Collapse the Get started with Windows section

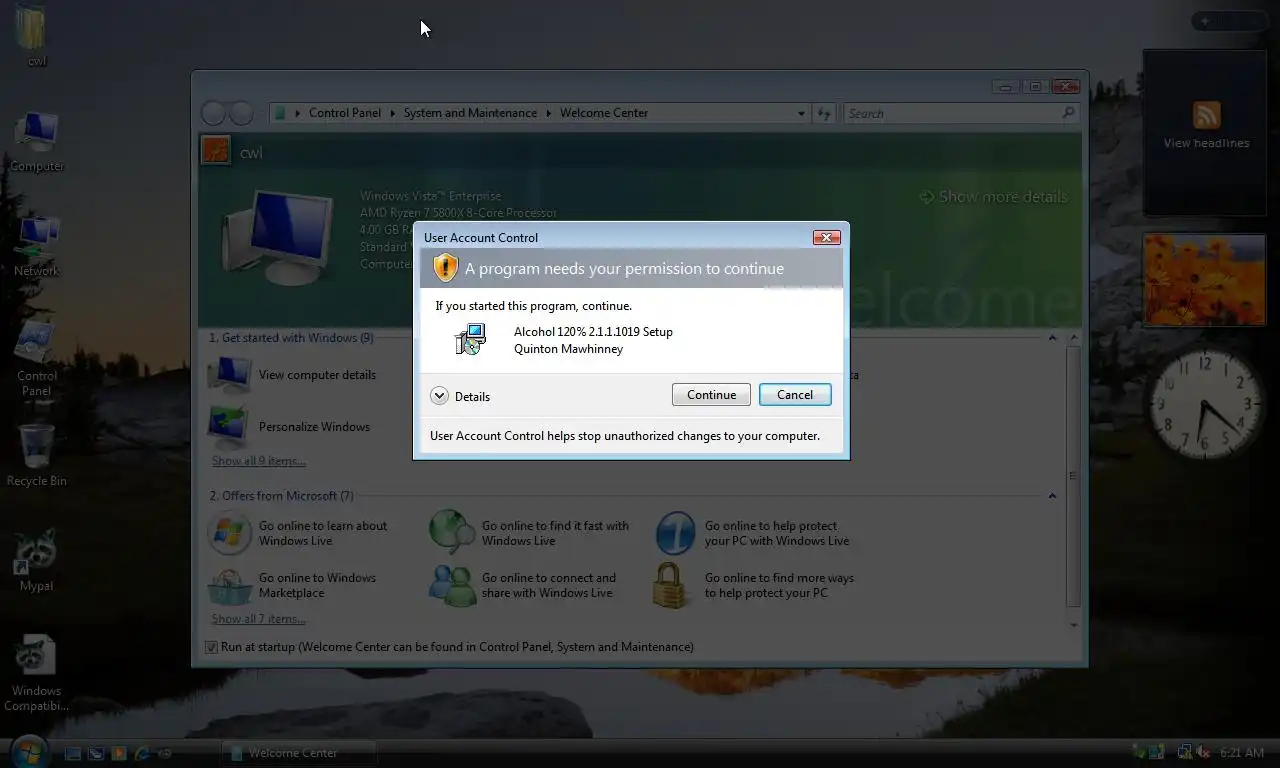point(1052,338)
